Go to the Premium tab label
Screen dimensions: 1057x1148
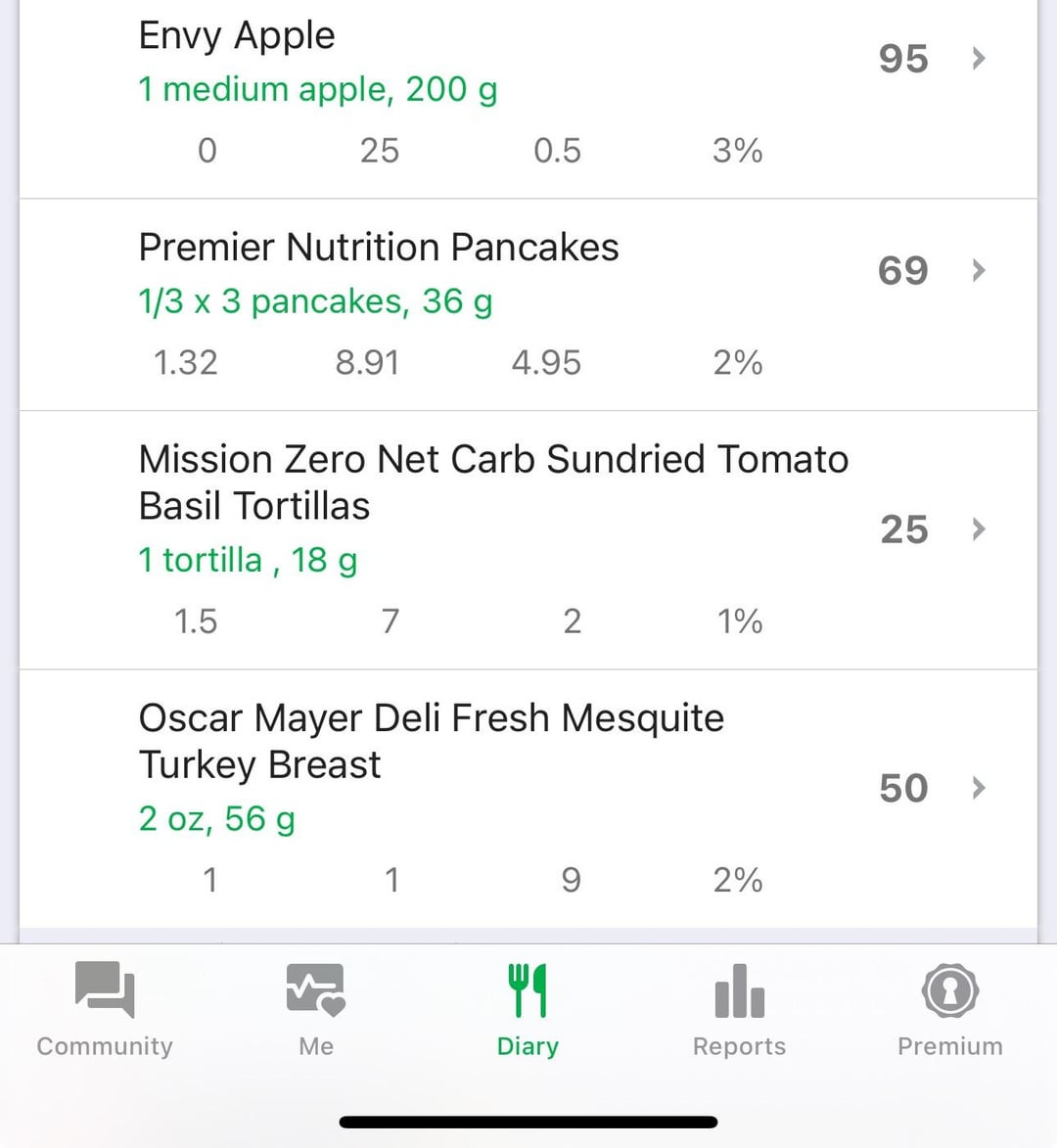click(x=950, y=1045)
